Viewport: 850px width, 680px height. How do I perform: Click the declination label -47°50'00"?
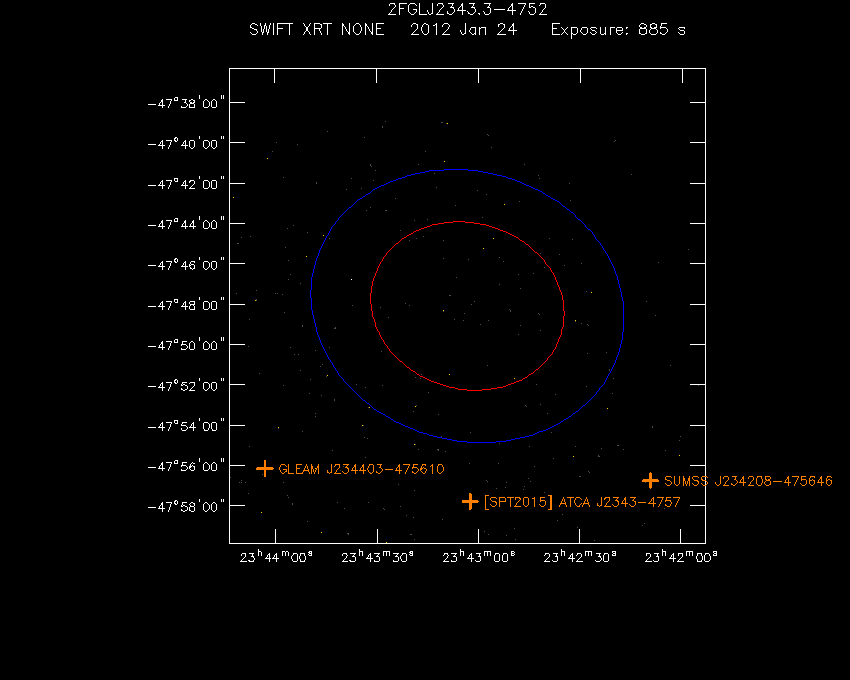[186, 345]
